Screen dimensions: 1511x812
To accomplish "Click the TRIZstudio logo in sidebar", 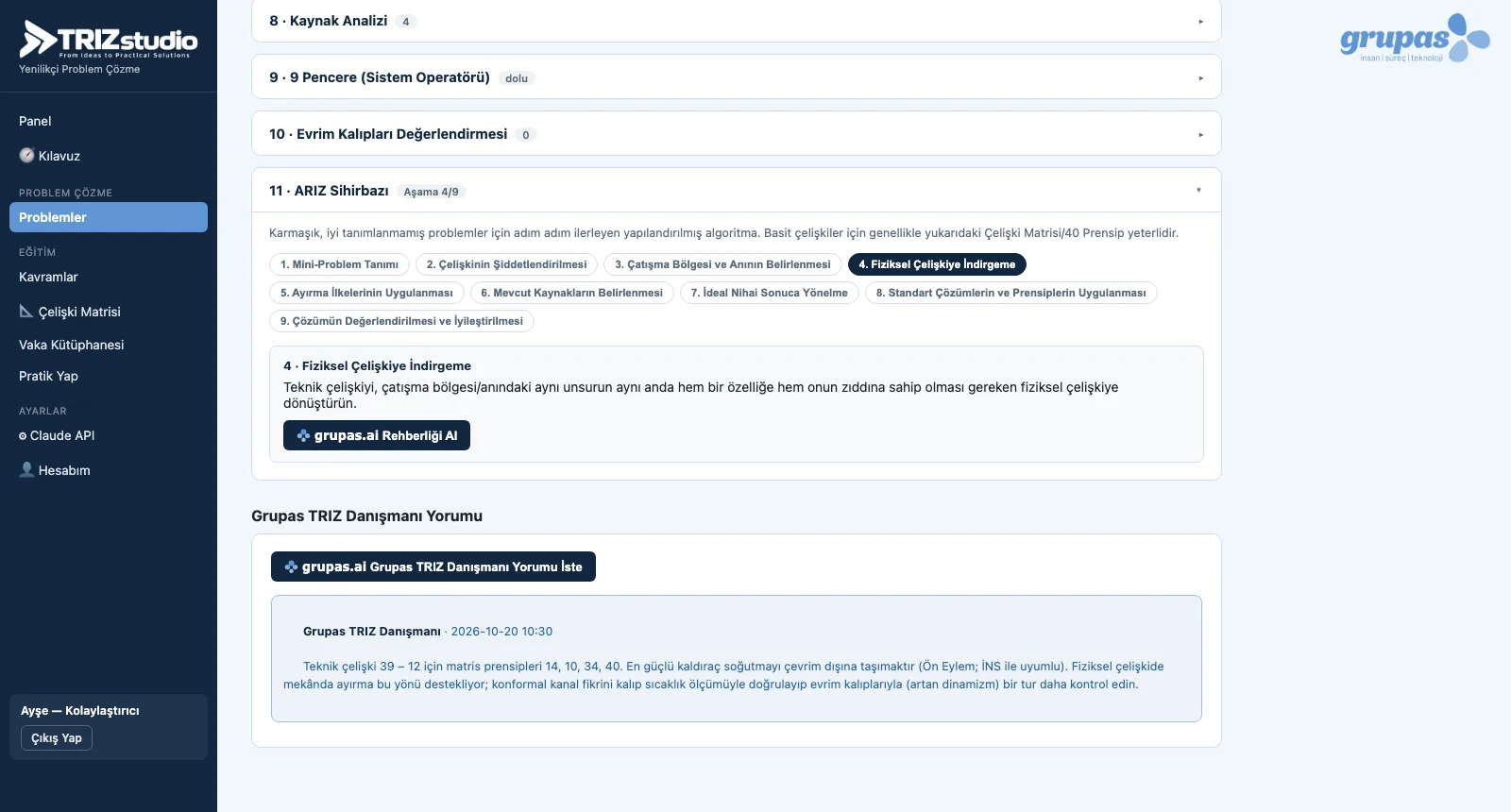I will tap(109, 40).
